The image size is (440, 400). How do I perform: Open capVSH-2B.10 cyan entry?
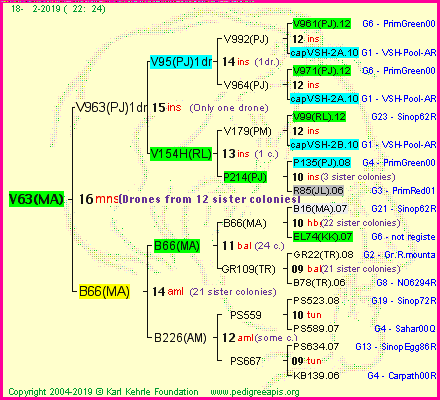click(x=324, y=145)
